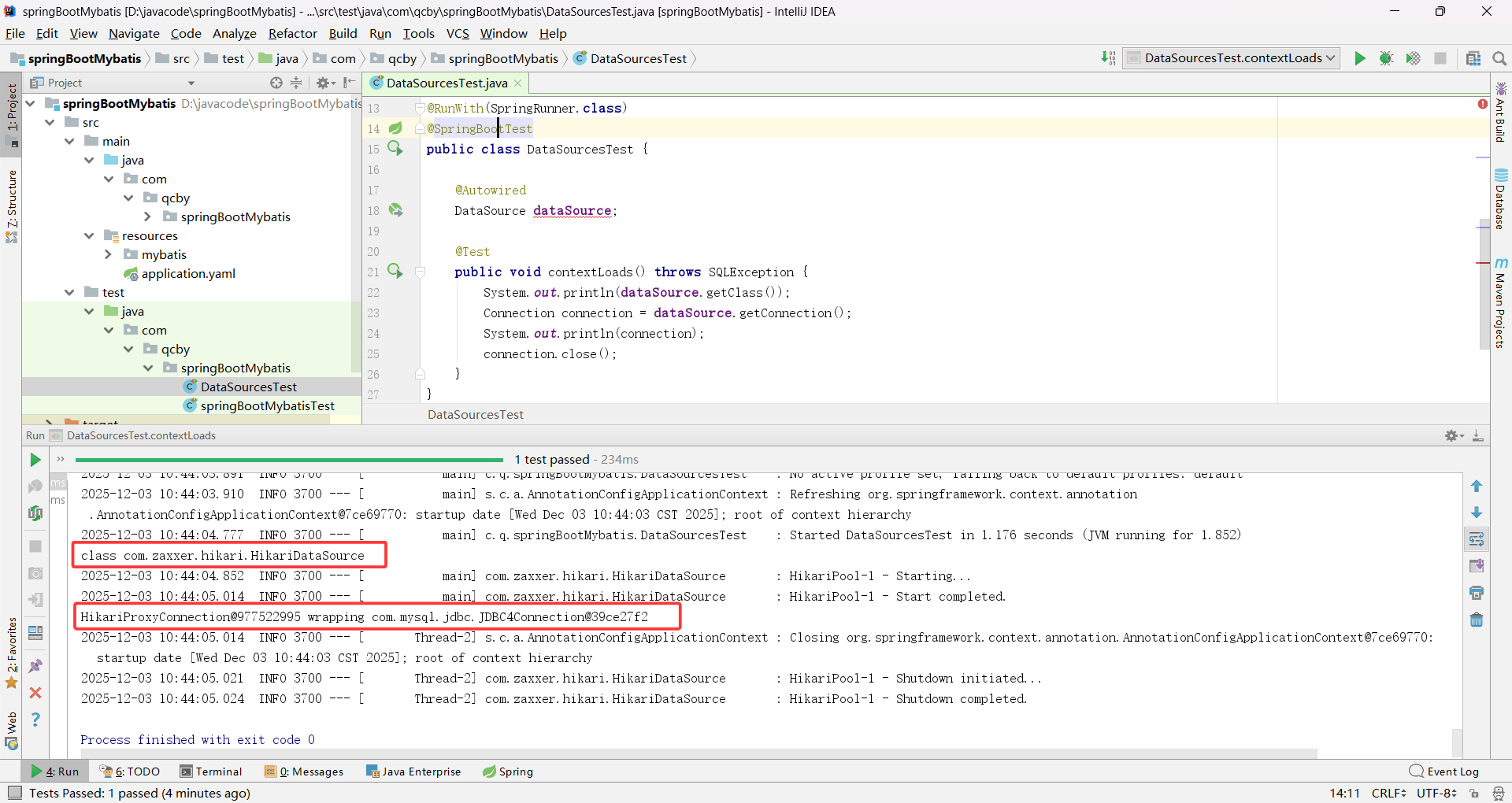Open the Ant Build side panel
This screenshot has height=803, width=1512.
[x=1501, y=112]
